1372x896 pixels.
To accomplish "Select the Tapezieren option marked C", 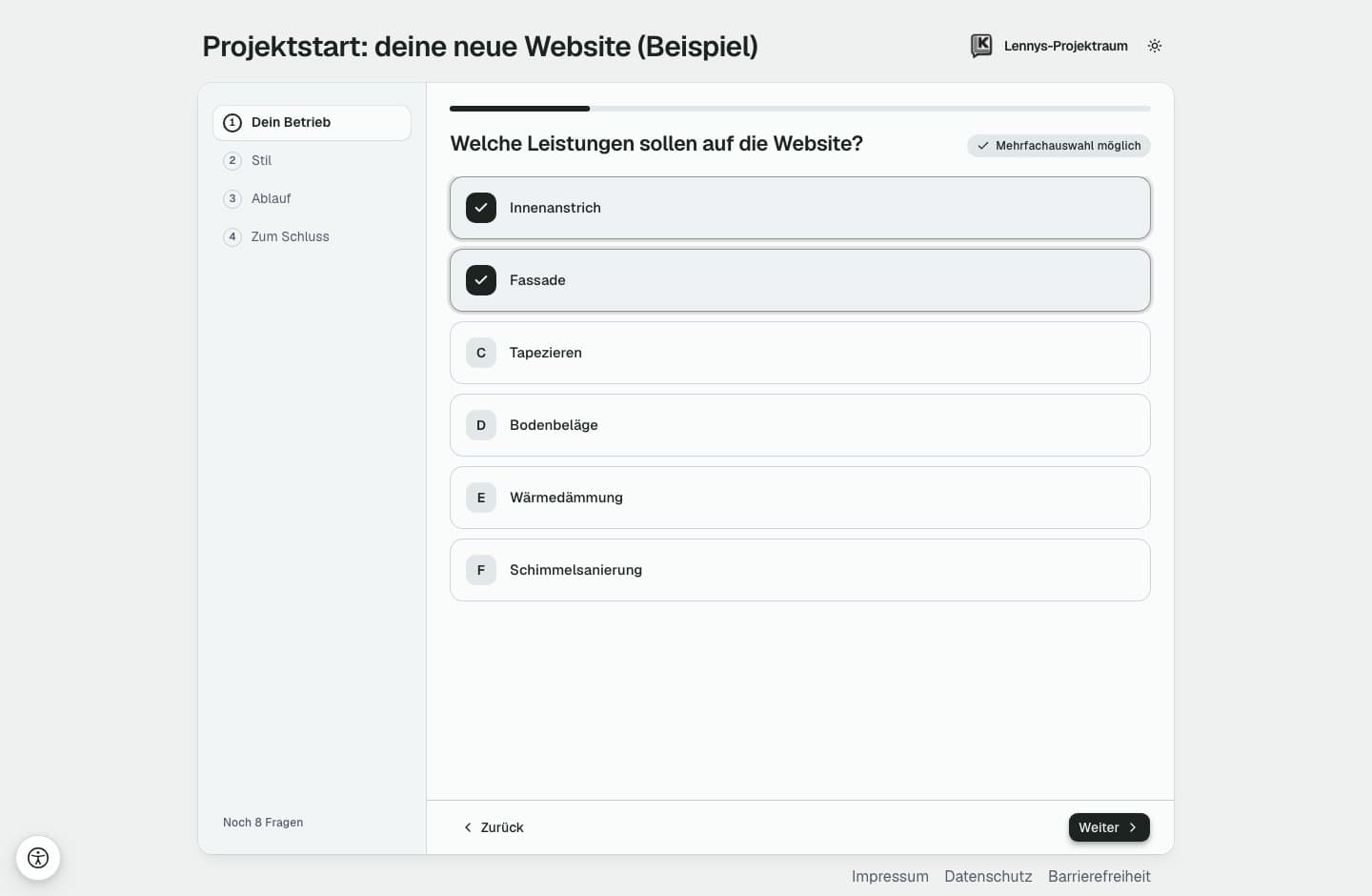I will pos(800,353).
